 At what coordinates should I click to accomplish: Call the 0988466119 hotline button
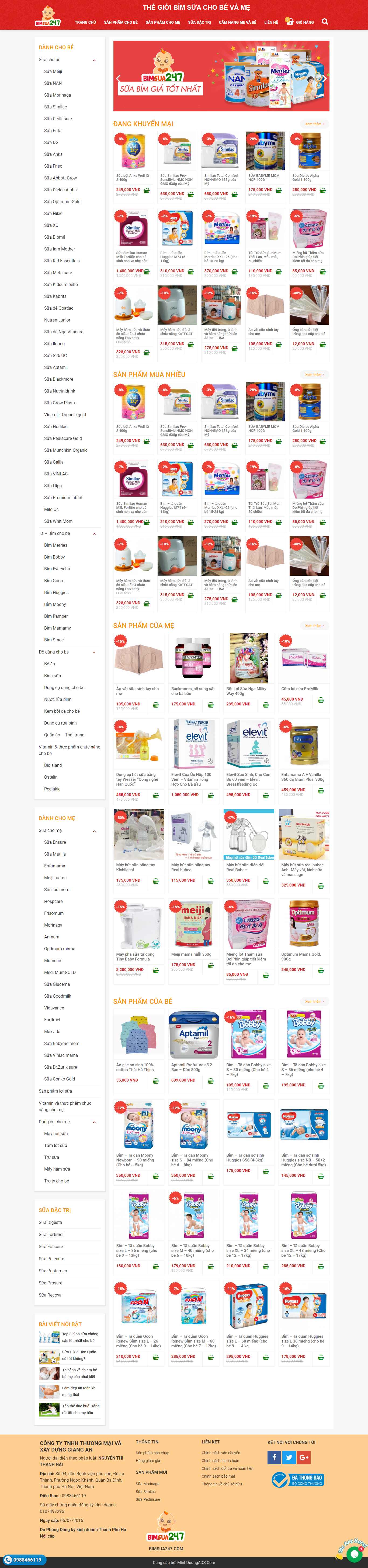[x=24, y=1560]
